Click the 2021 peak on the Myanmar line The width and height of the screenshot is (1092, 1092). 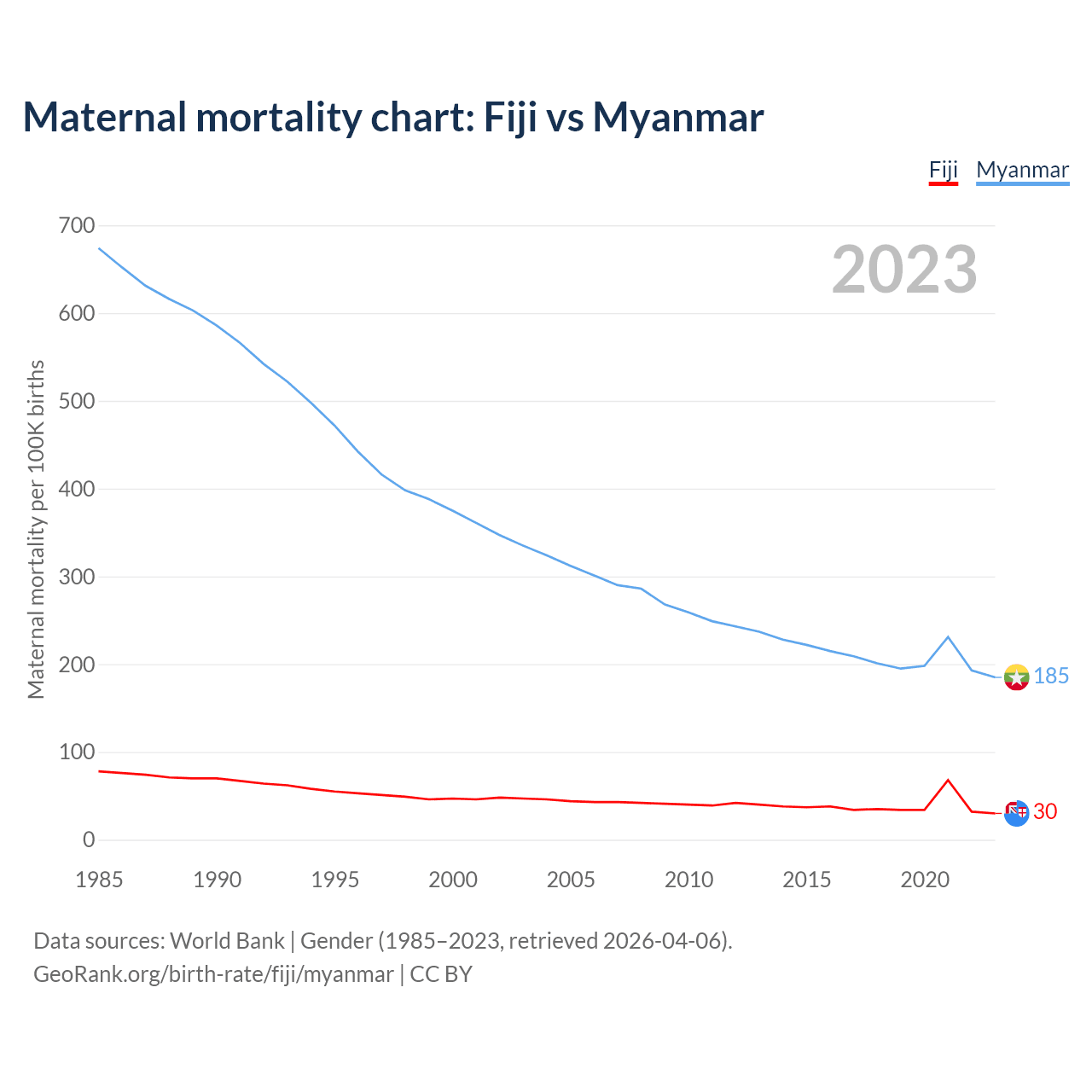click(x=948, y=637)
